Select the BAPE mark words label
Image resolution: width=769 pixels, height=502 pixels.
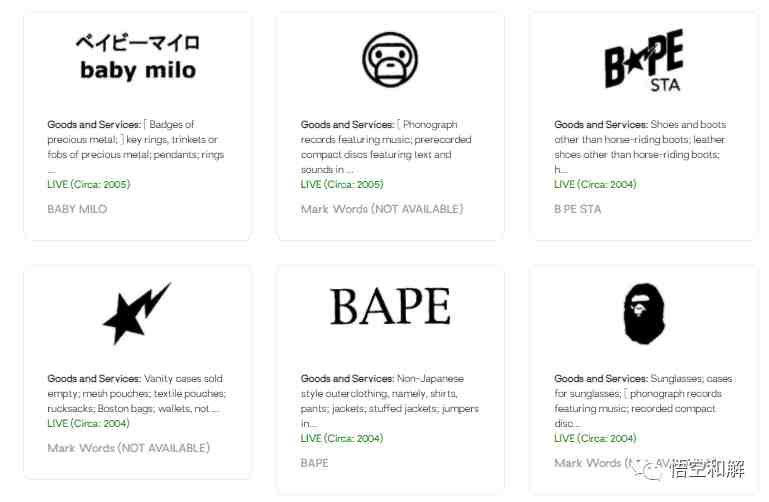[x=314, y=463]
